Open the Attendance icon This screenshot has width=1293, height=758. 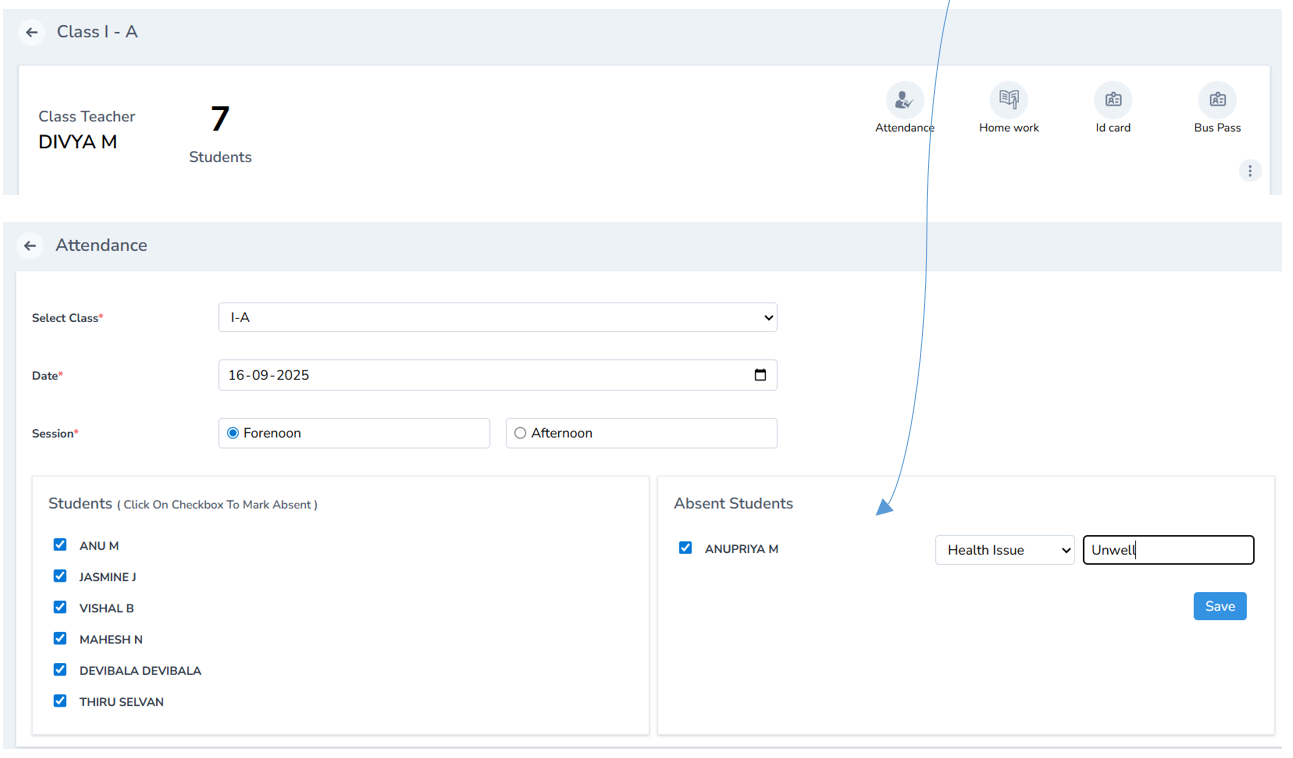pyautogui.click(x=904, y=99)
